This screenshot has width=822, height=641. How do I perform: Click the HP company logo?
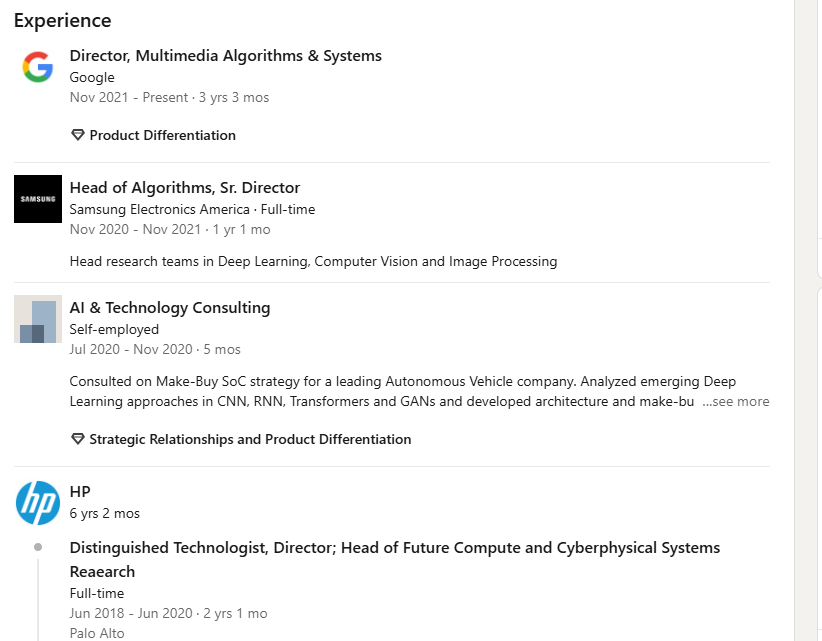click(38, 503)
